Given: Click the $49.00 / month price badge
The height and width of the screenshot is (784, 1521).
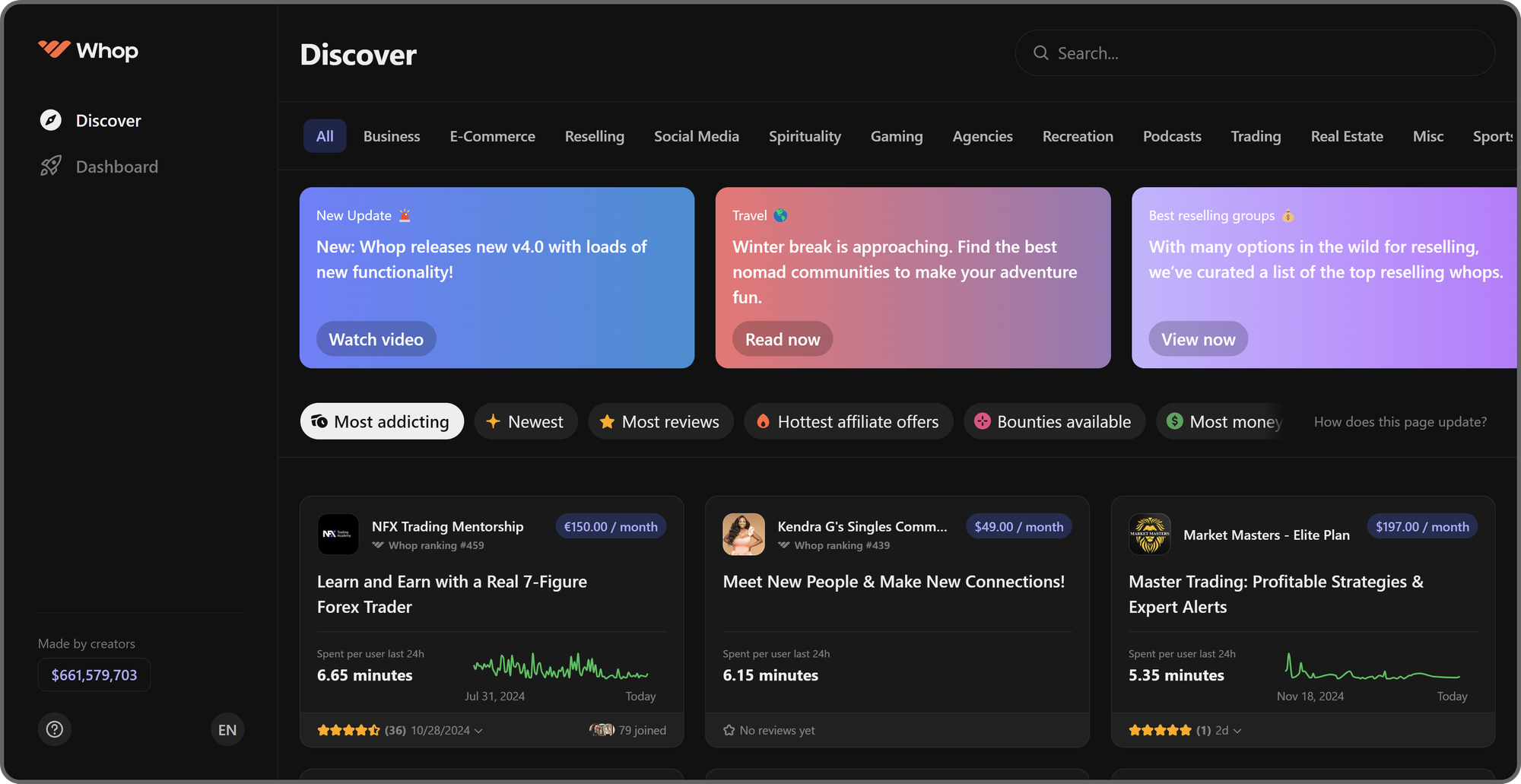Looking at the screenshot, I should click(1019, 526).
